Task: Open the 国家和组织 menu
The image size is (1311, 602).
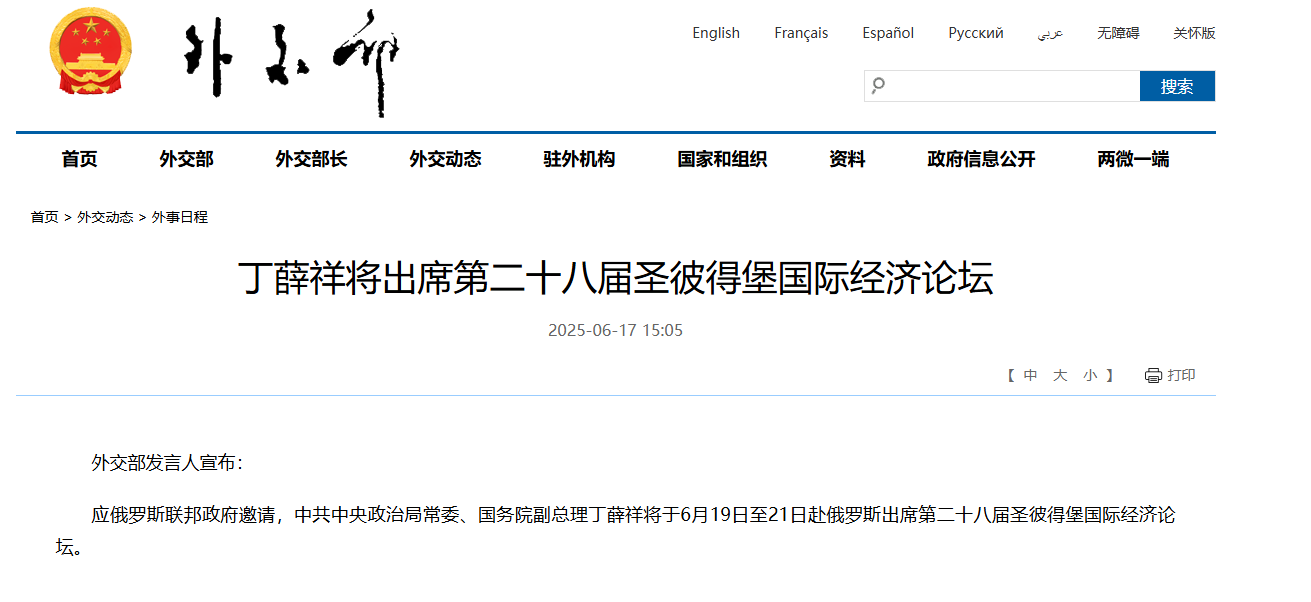Action: (722, 159)
